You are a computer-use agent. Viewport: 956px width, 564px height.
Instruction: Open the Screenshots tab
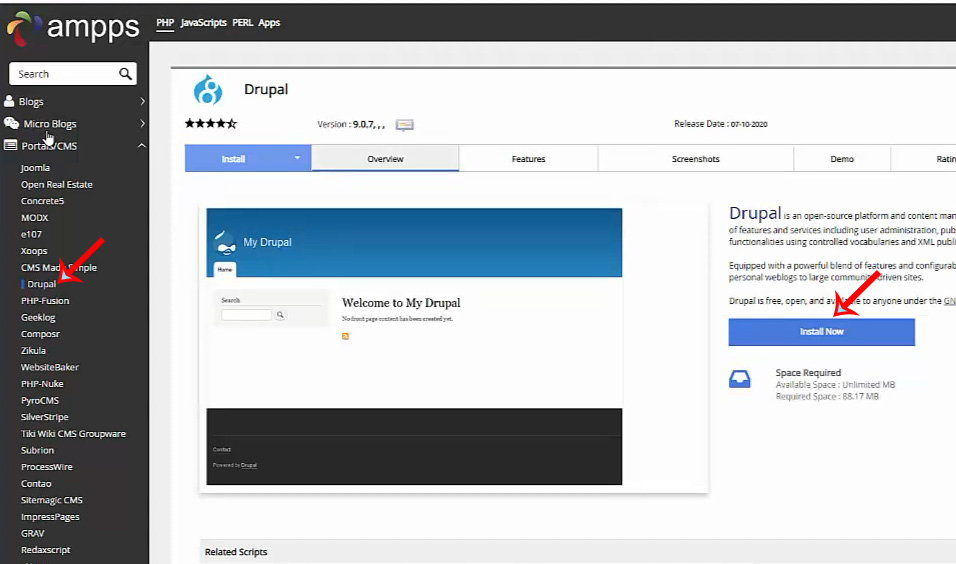click(695, 159)
